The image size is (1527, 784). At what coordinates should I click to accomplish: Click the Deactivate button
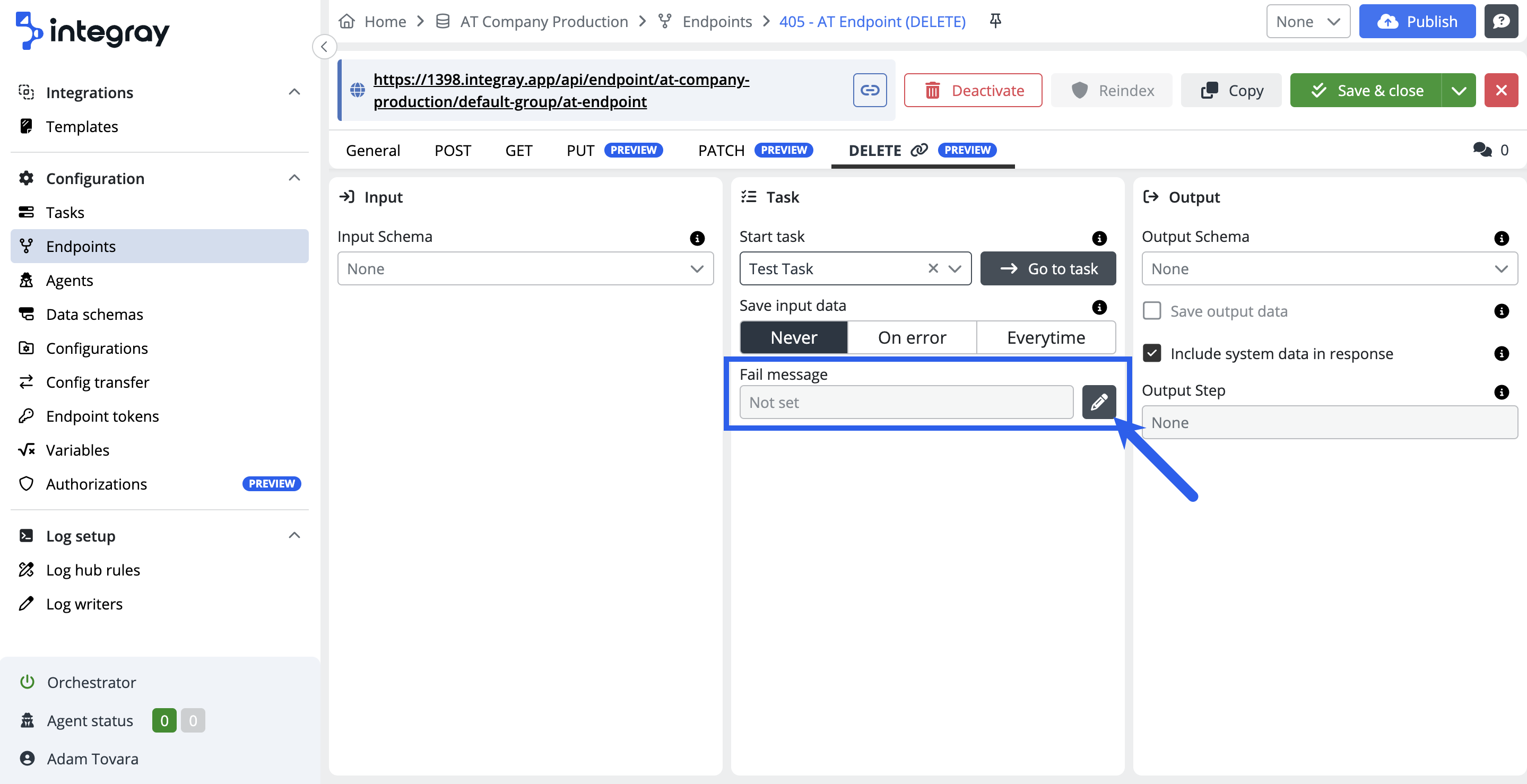(973, 90)
